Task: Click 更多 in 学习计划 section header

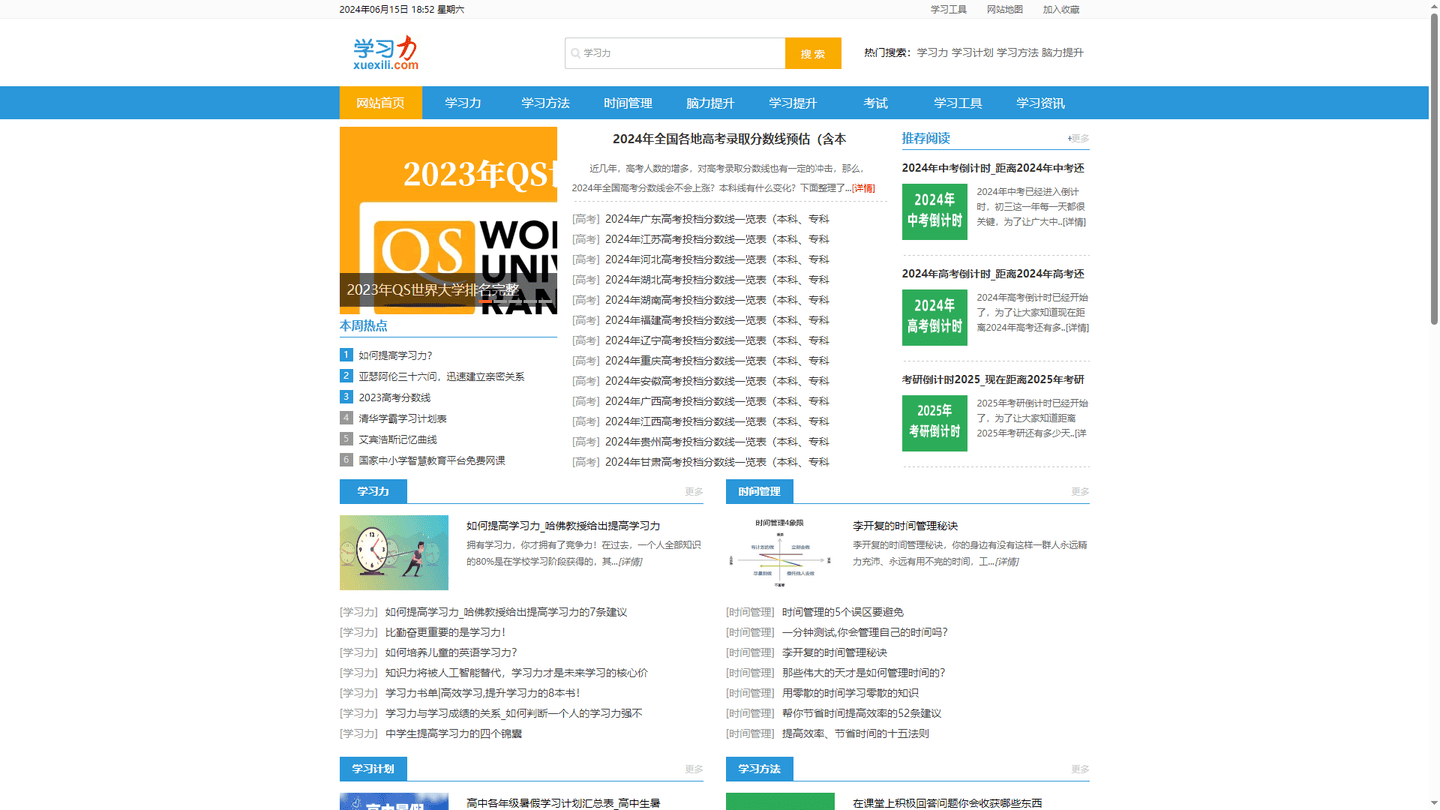Action: coord(694,769)
